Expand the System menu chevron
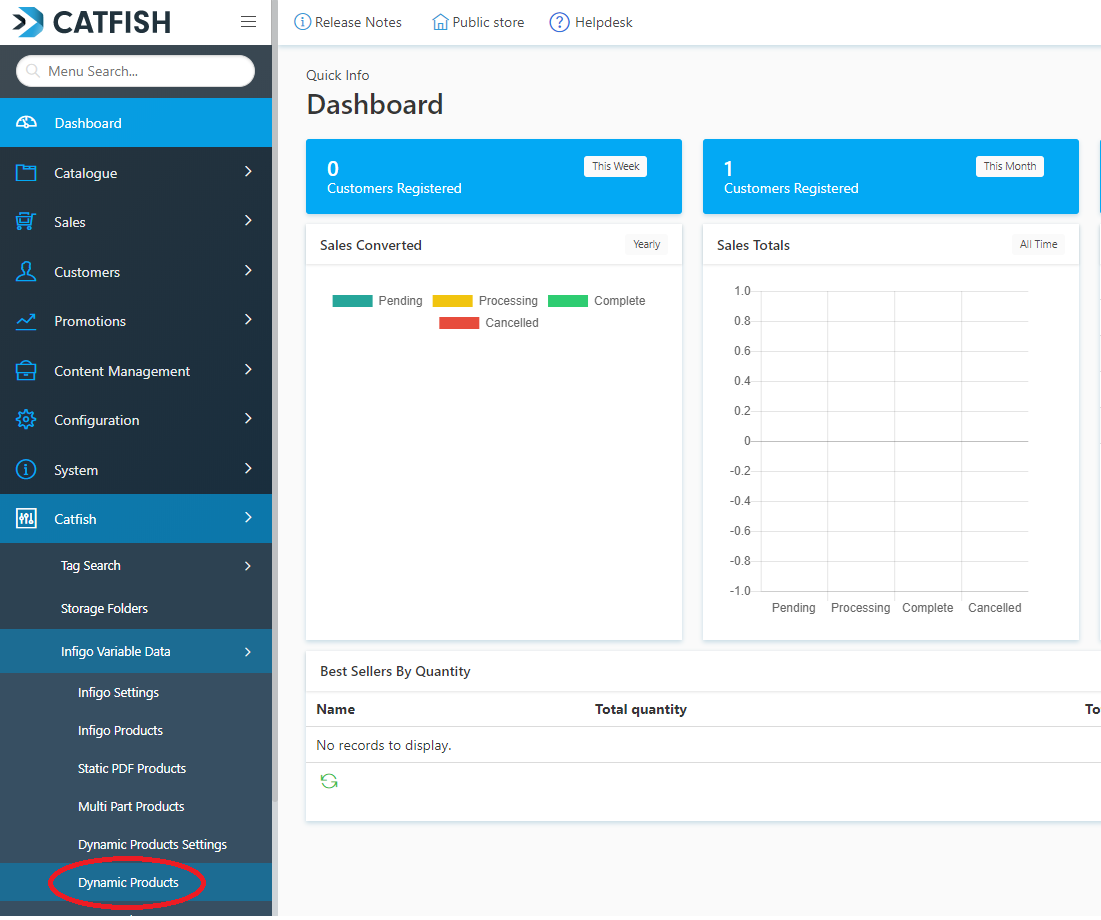 [248, 469]
